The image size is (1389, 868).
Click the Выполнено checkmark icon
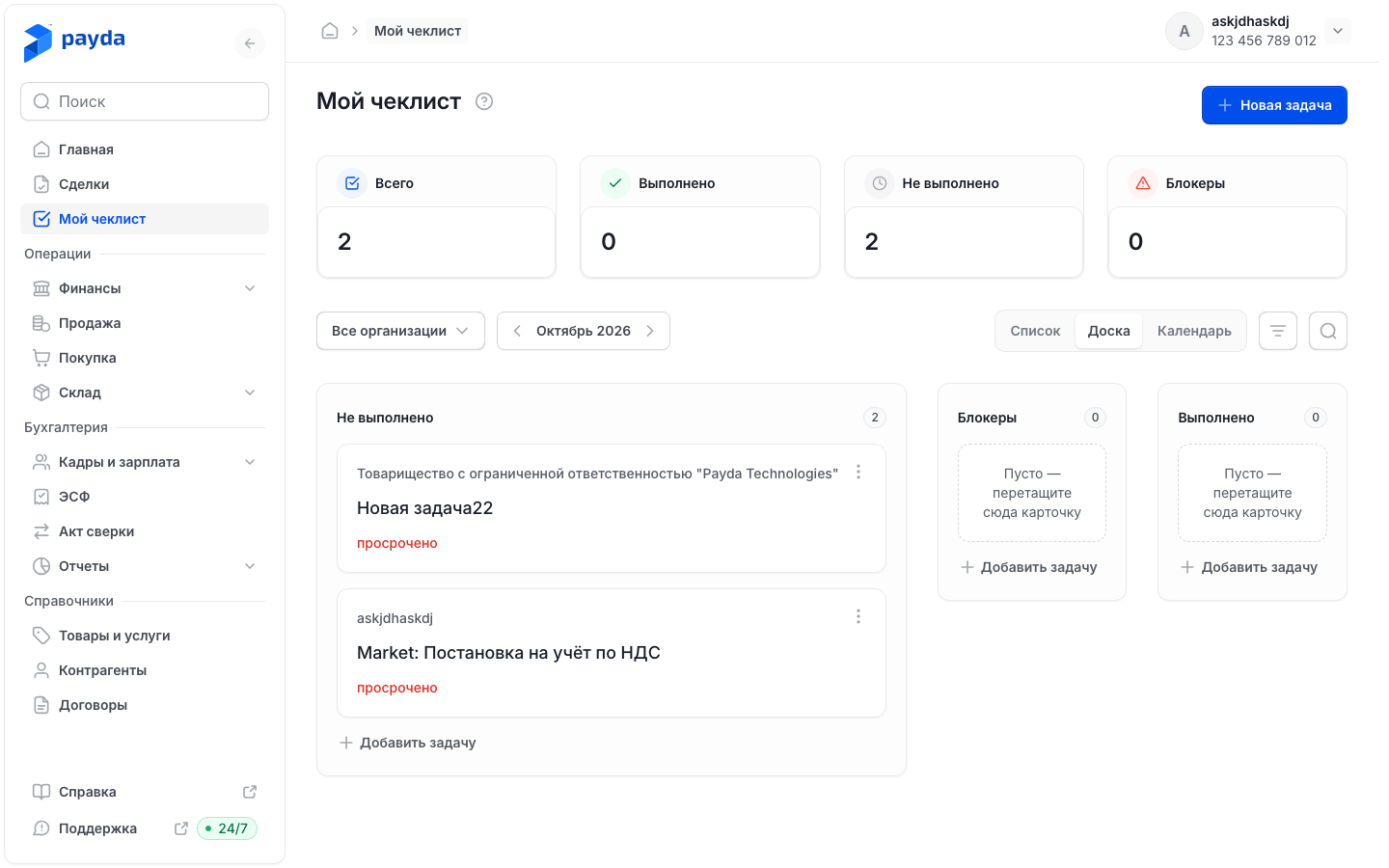tap(615, 183)
